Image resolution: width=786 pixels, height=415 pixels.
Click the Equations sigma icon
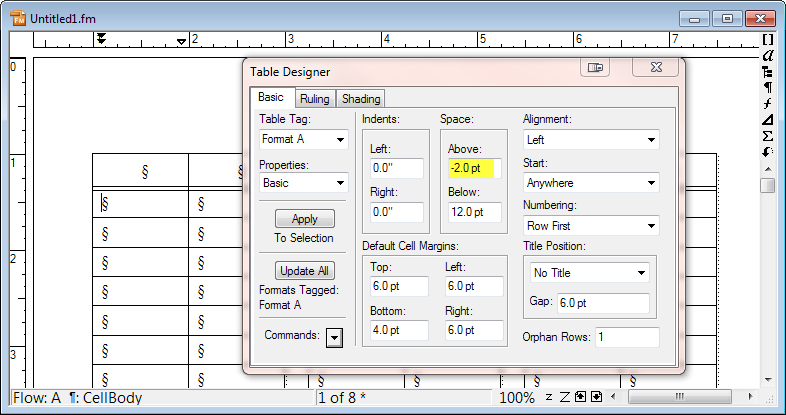(x=768, y=135)
